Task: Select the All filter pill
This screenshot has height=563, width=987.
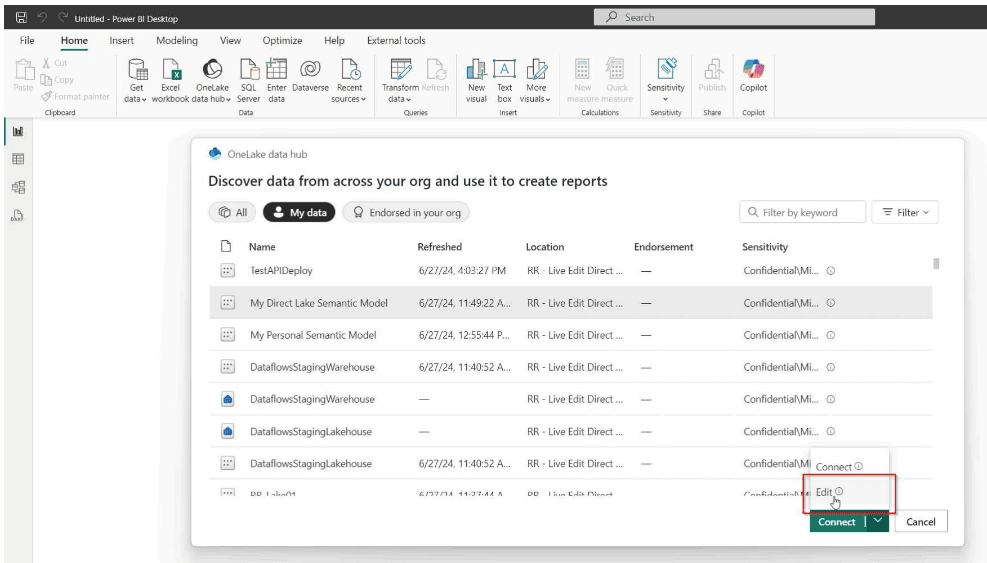Action: click(x=232, y=213)
